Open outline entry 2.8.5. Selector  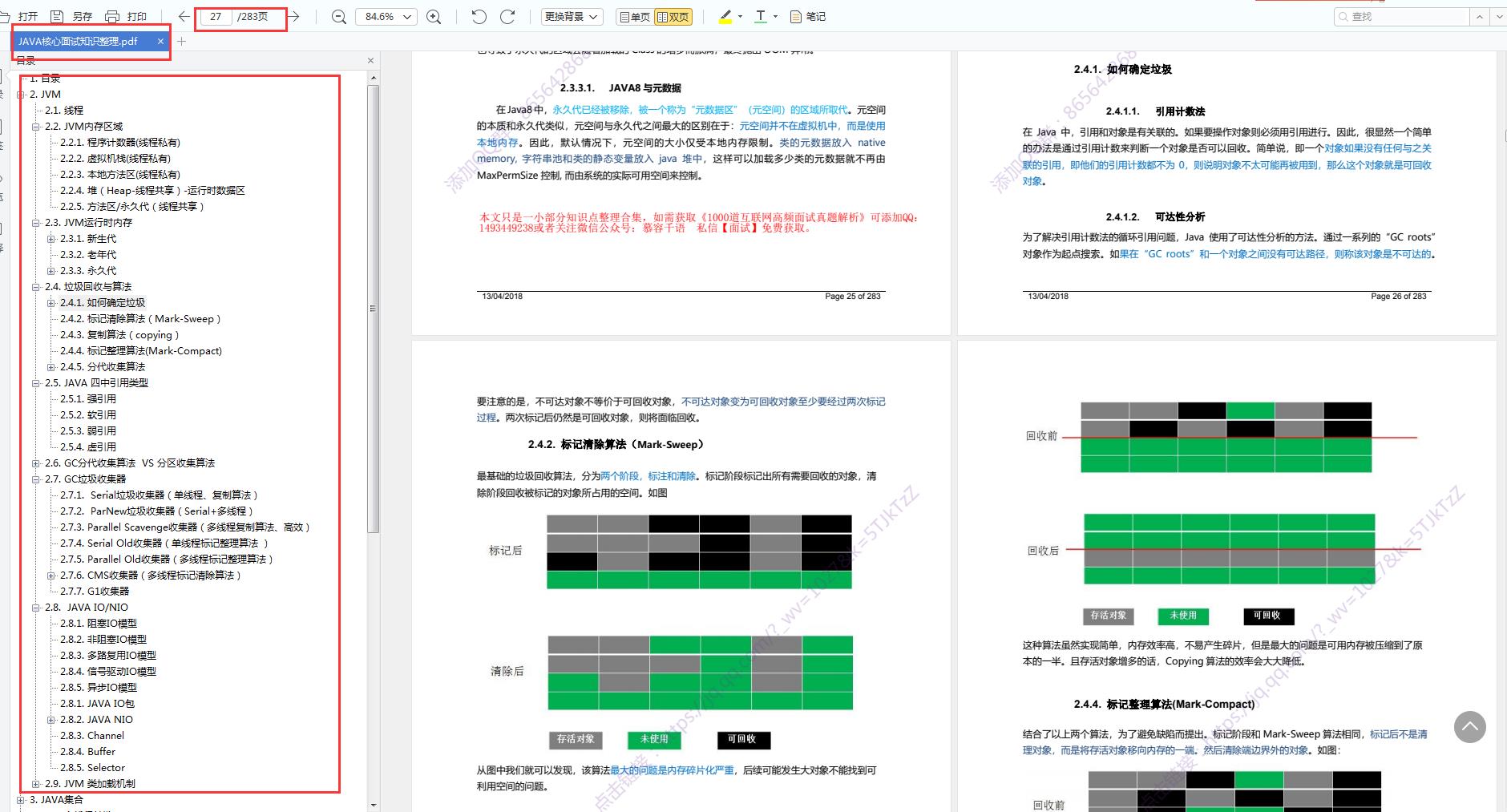point(93,768)
